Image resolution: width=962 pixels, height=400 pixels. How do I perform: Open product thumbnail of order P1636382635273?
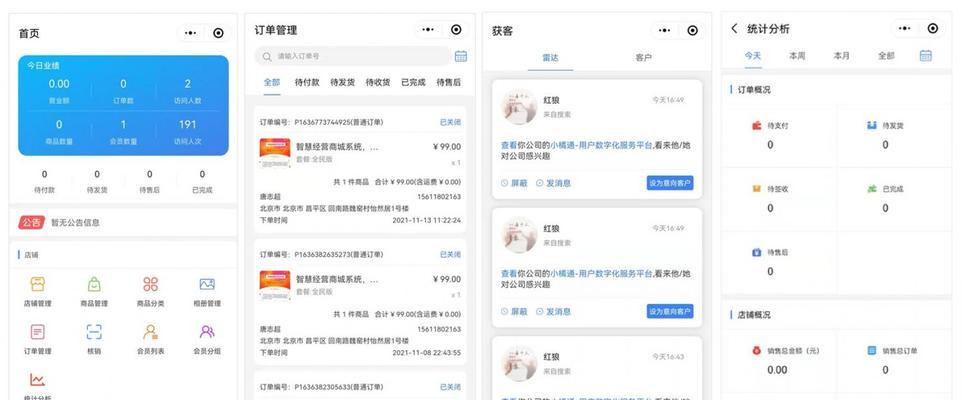275,286
